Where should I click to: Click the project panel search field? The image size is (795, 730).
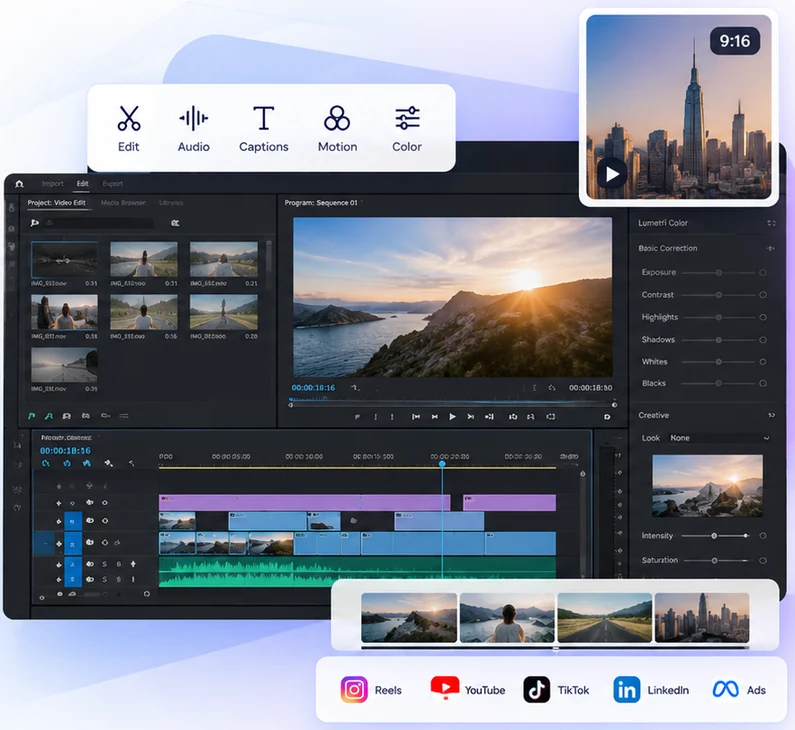point(99,223)
